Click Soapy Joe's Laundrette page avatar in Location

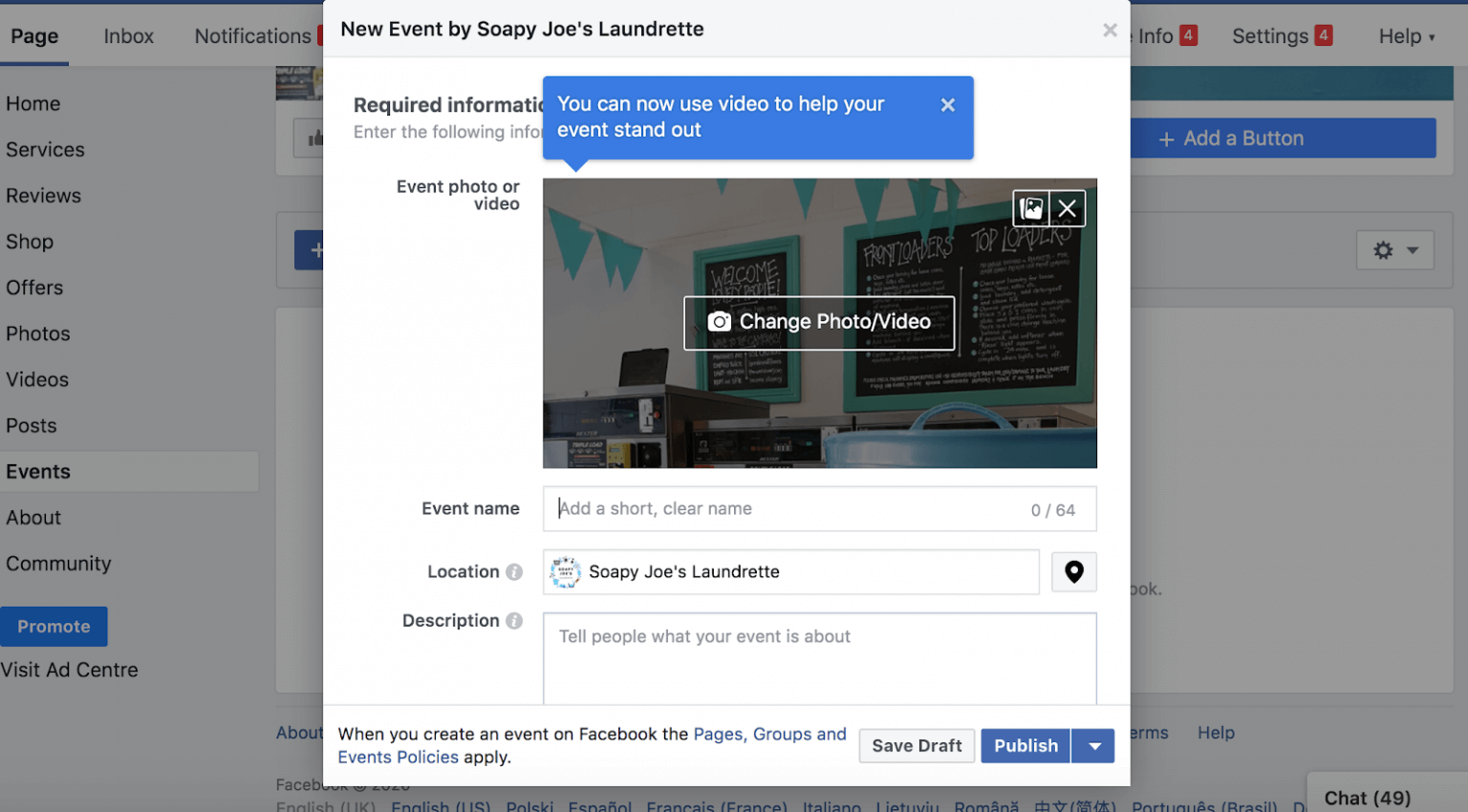pos(566,572)
